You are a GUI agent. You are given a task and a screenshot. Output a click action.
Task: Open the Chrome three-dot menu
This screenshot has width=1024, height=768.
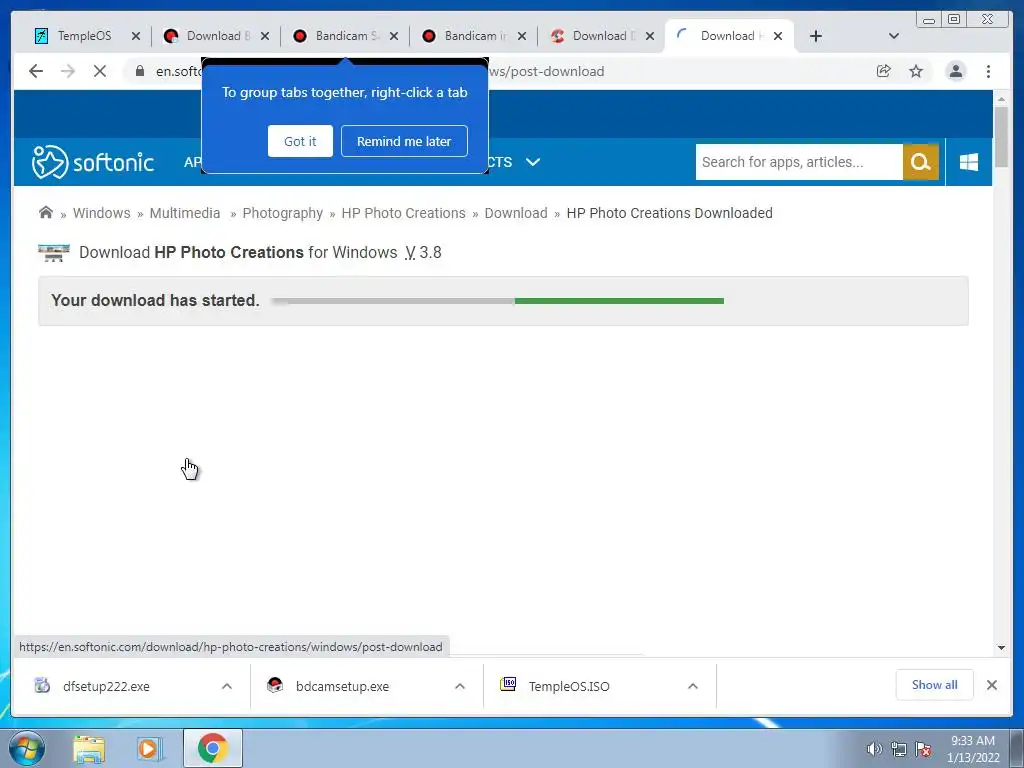point(989,71)
